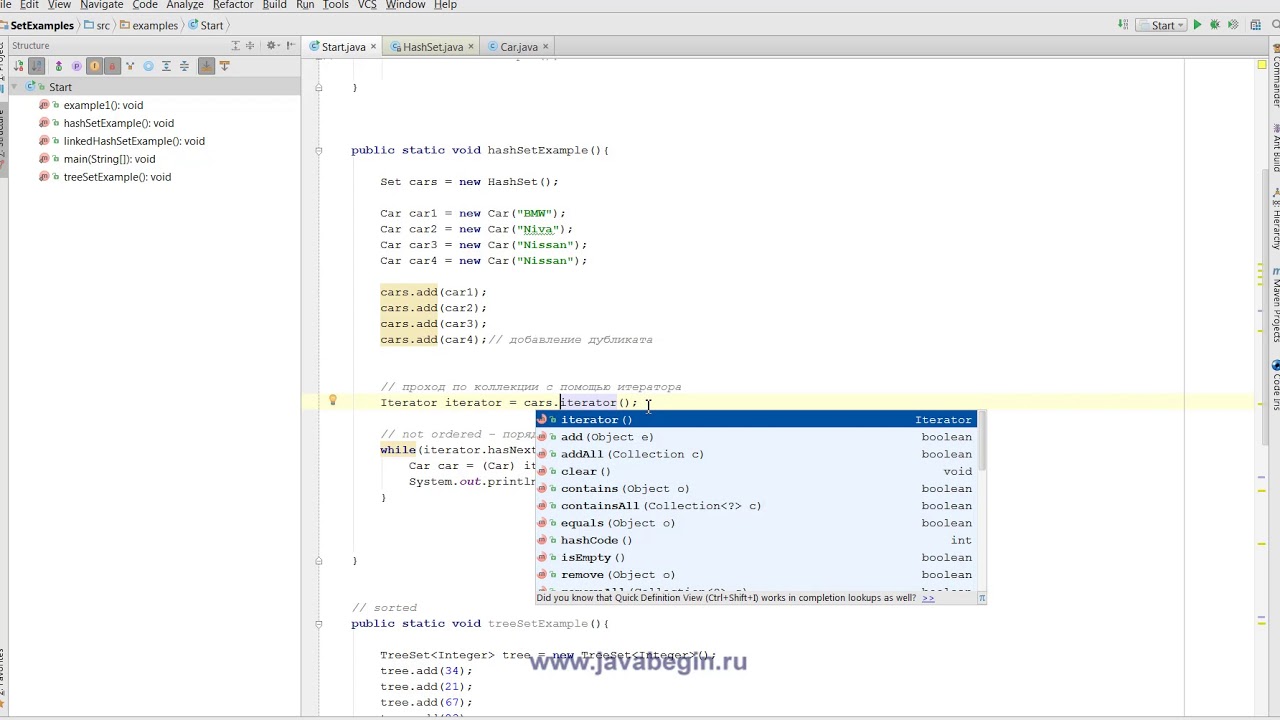Click the yellow inspection status square
Screen dimensions: 1280x720
[1262, 65]
